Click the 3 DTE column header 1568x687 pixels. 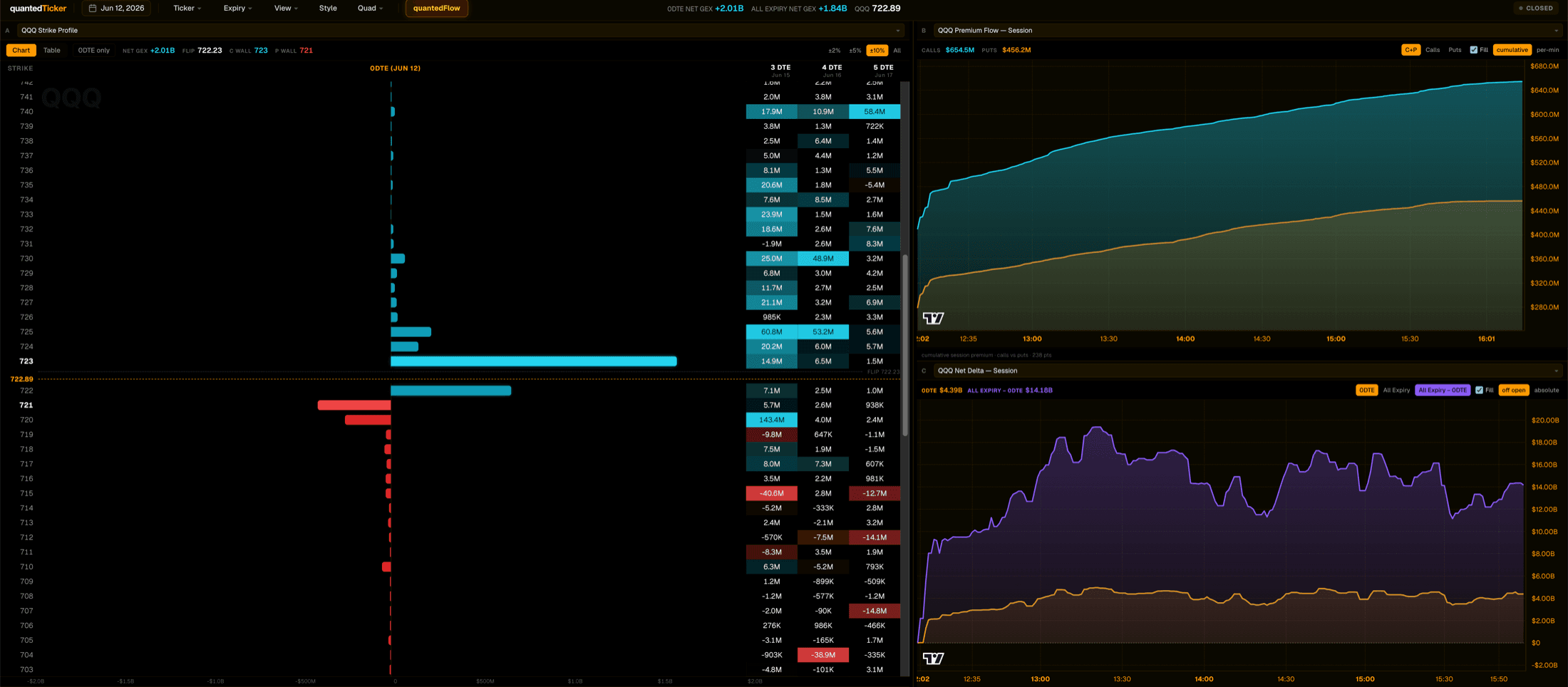pyautogui.click(x=780, y=71)
